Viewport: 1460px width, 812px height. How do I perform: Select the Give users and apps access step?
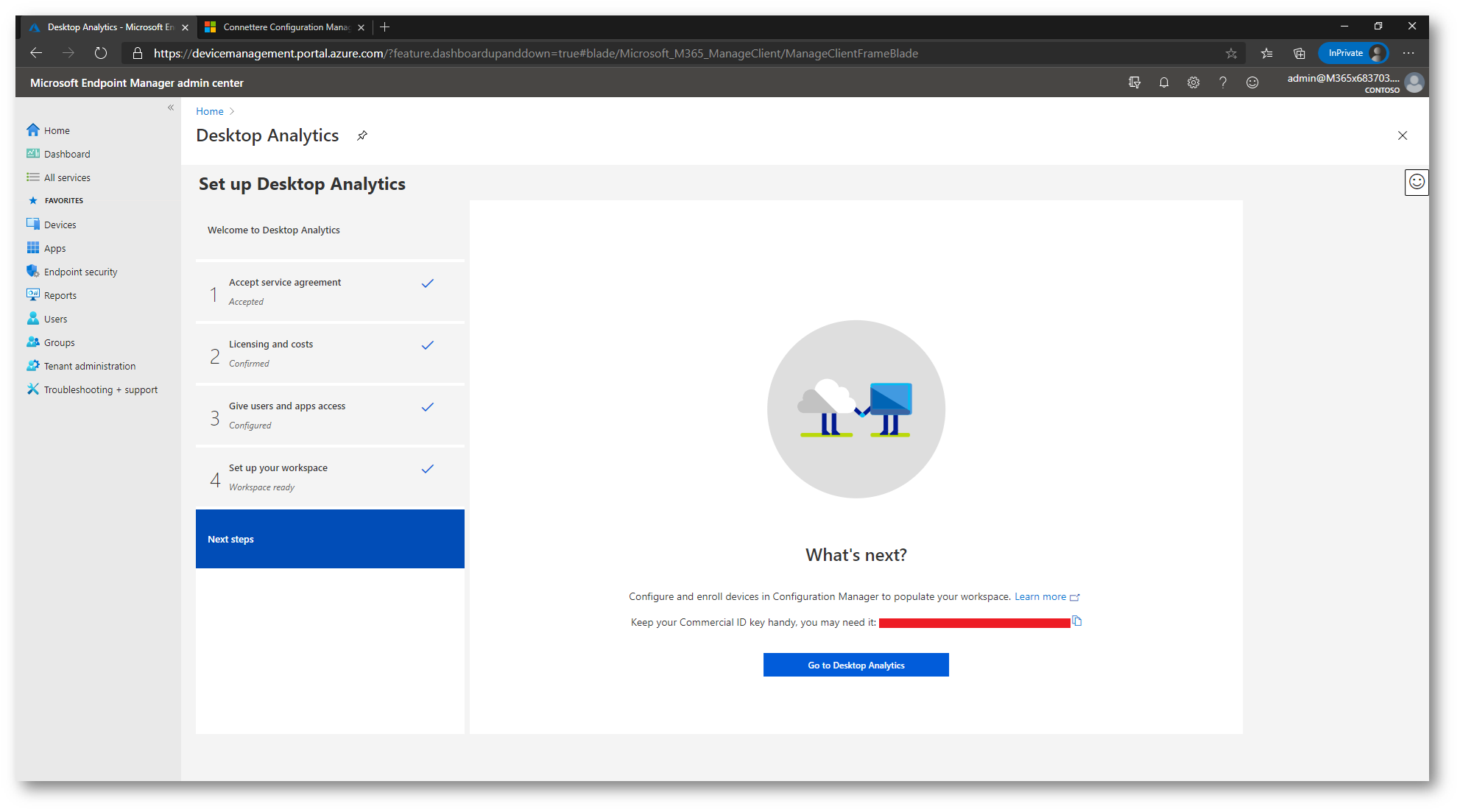(330, 415)
